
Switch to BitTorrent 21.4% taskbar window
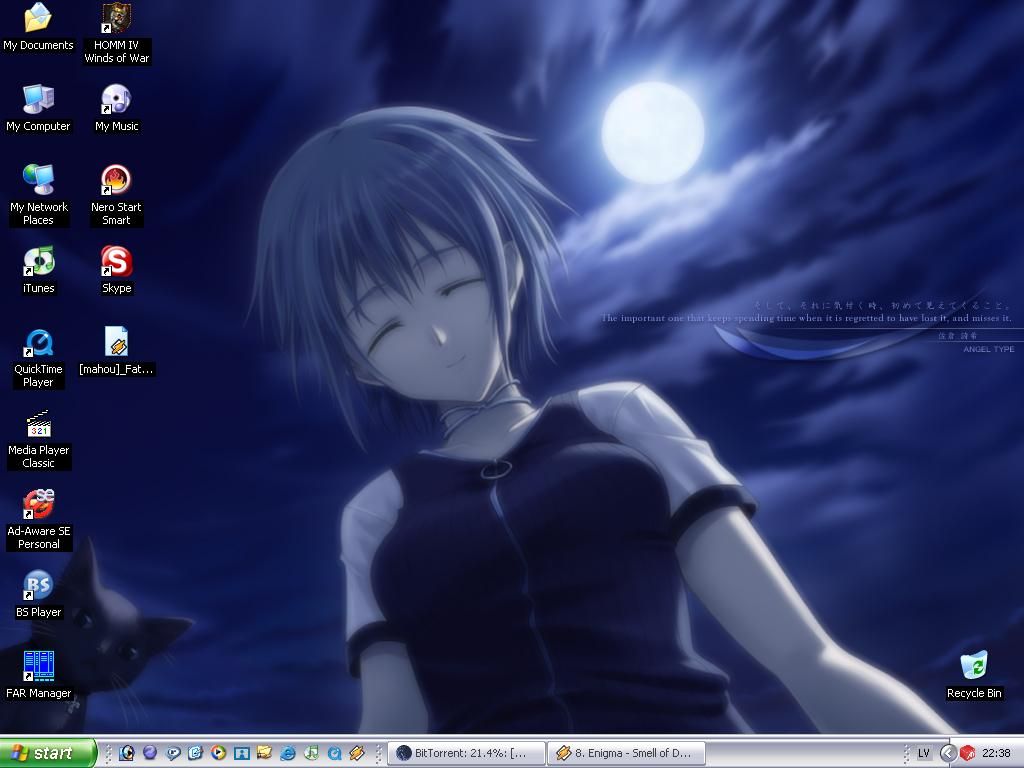click(x=467, y=753)
